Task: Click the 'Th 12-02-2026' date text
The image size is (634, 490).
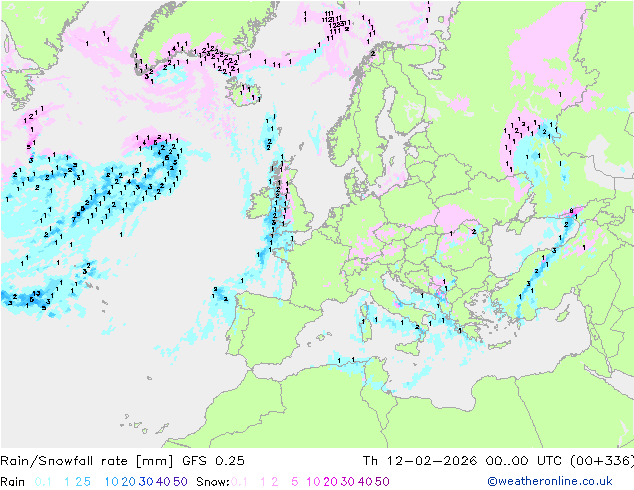Action: tap(420, 461)
